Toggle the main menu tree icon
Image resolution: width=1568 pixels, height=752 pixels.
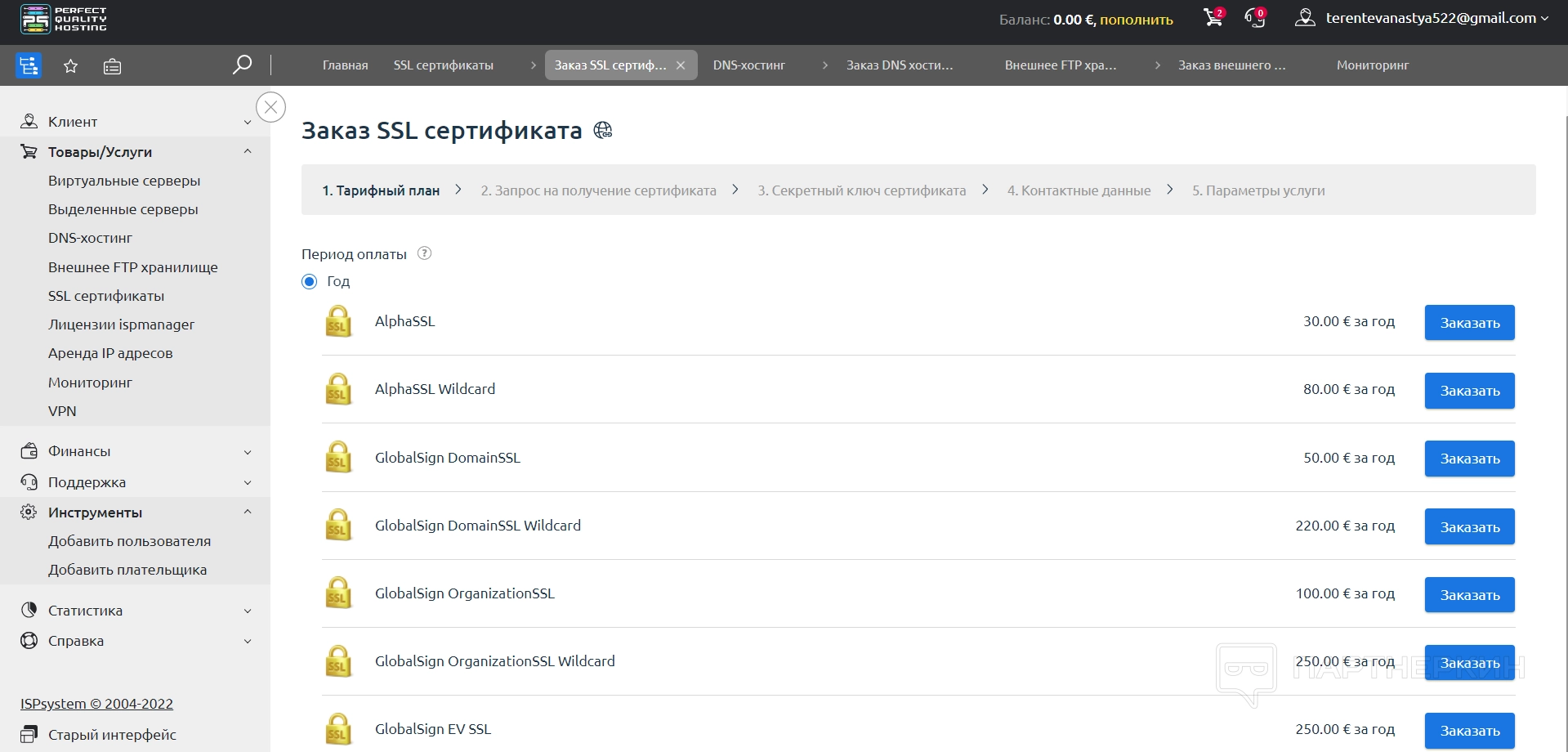click(x=29, y=65)
